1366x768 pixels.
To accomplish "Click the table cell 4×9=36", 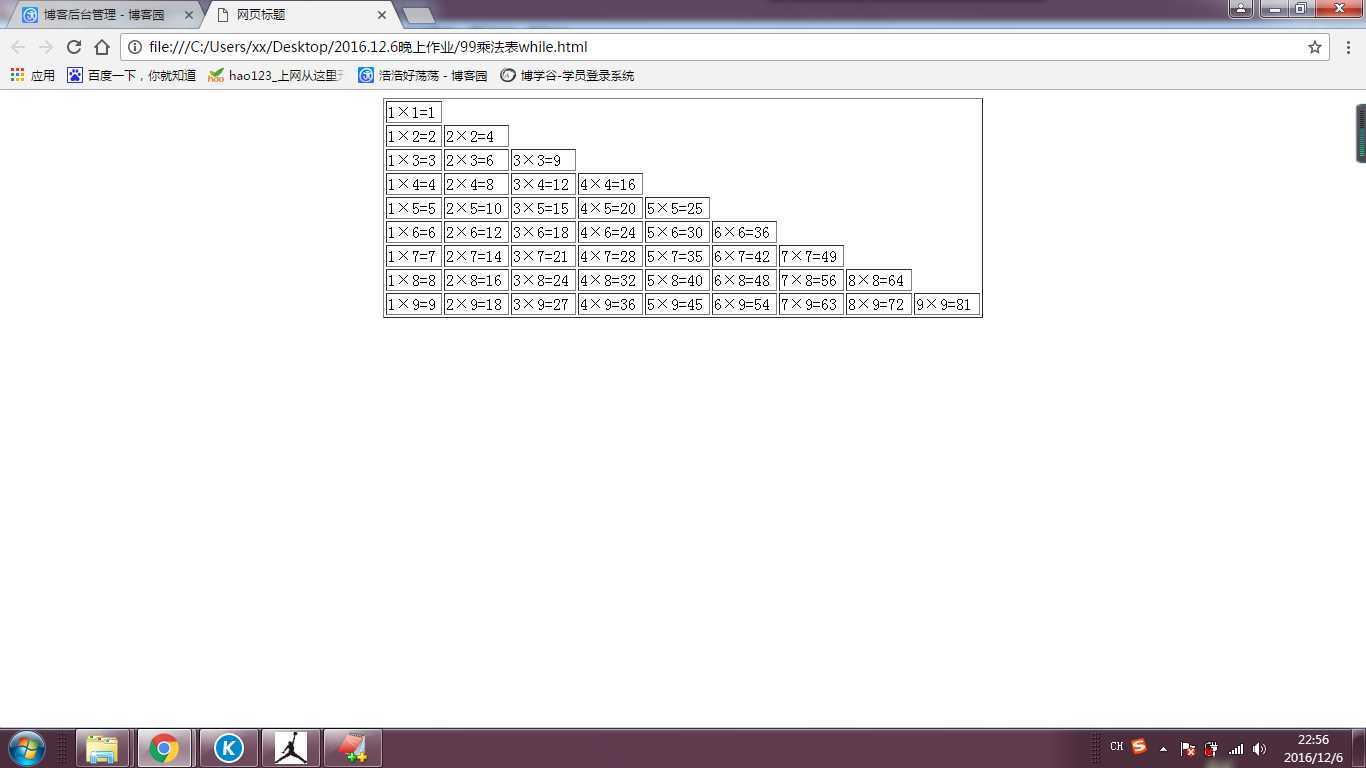I will point(610,304).
